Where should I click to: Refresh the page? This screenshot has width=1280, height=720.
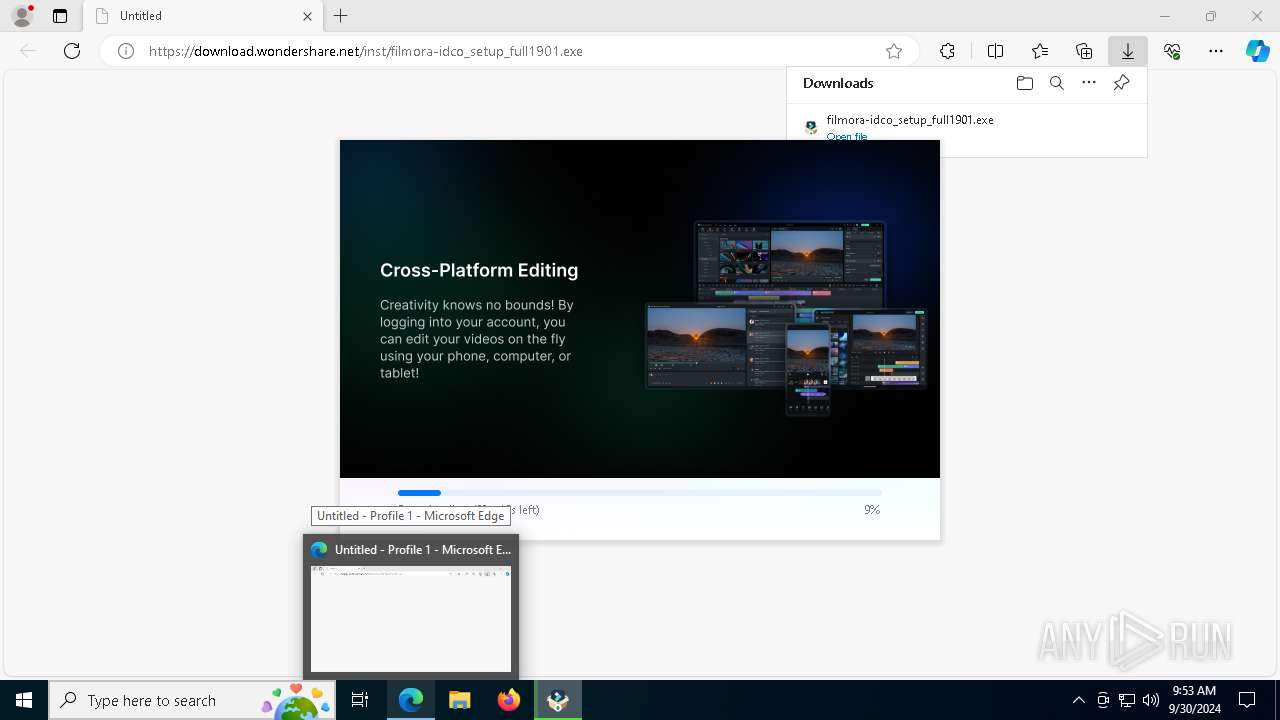(x=72, y=51)
